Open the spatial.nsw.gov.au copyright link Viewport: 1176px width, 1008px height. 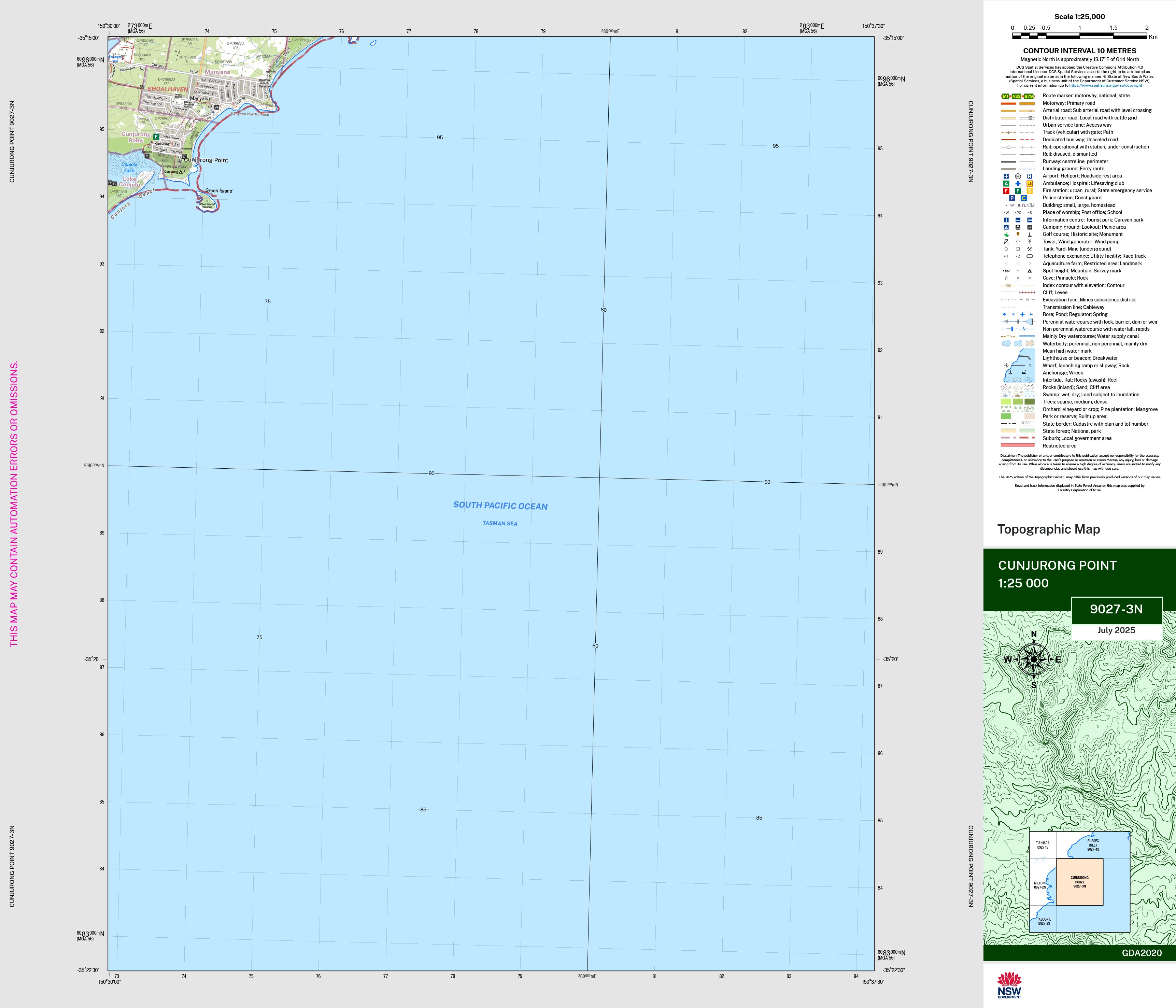point(1106,86)
